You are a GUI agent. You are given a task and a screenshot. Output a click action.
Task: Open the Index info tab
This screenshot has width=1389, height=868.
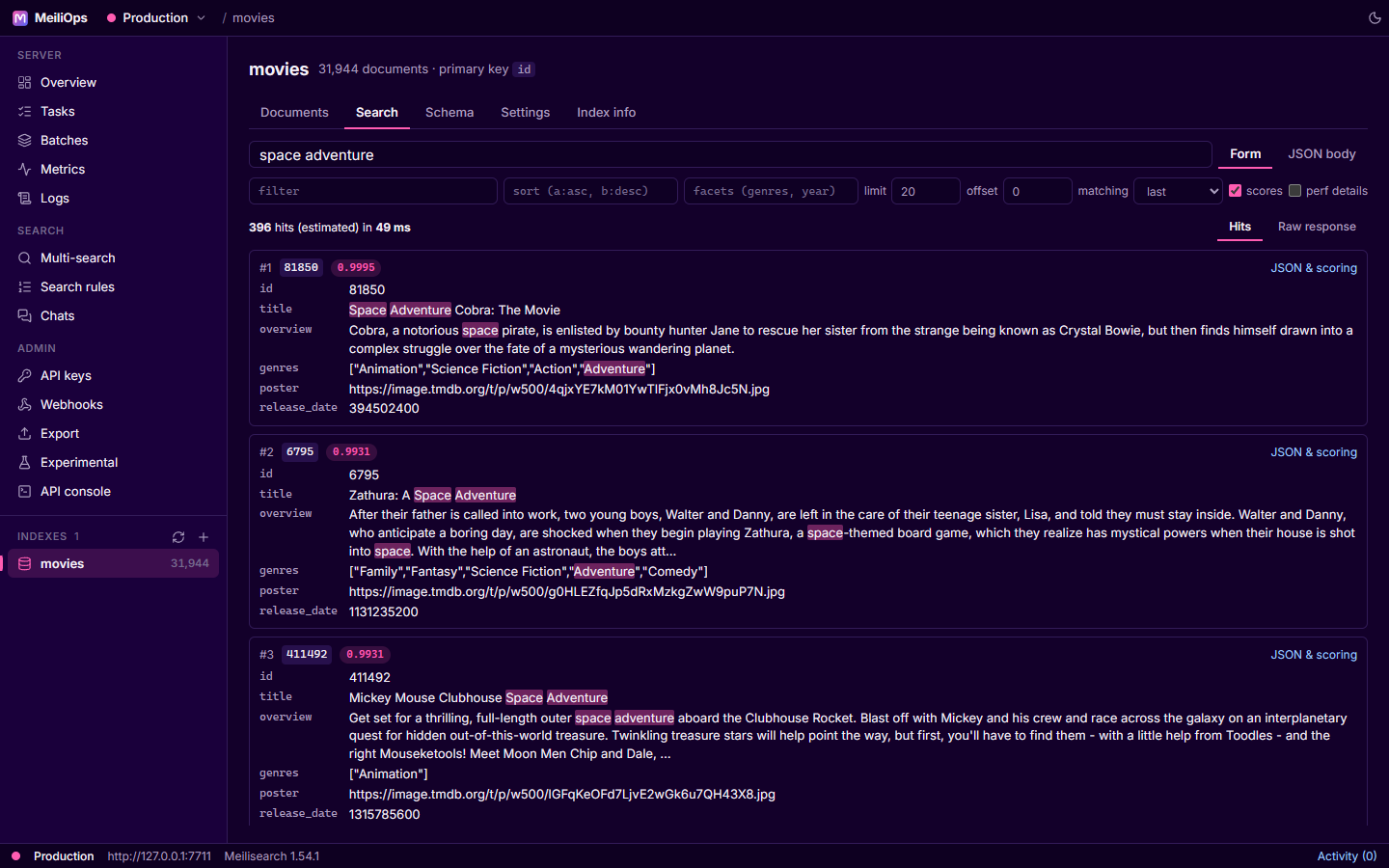coord(607,113)
